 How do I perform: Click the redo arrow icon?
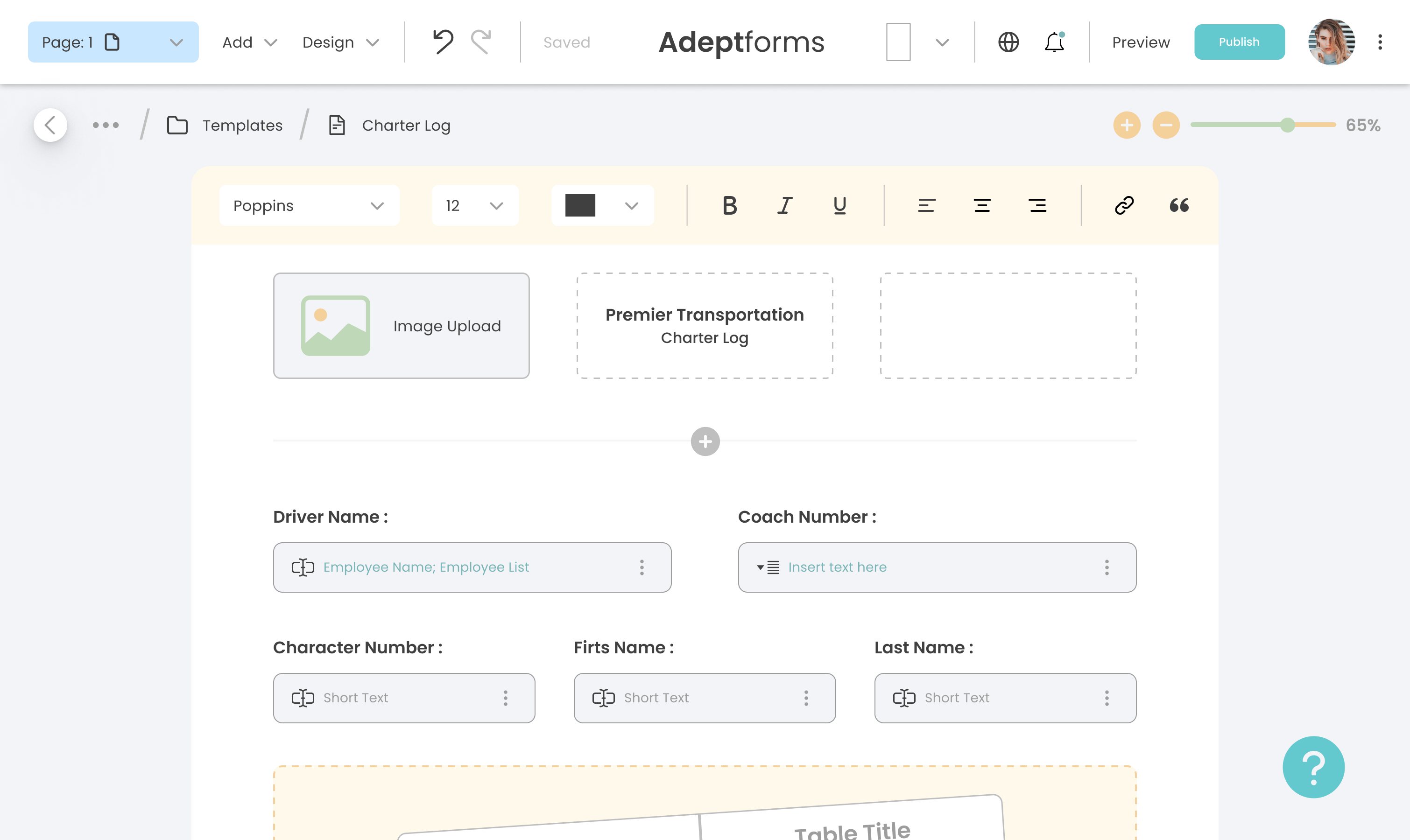point(481,42)
